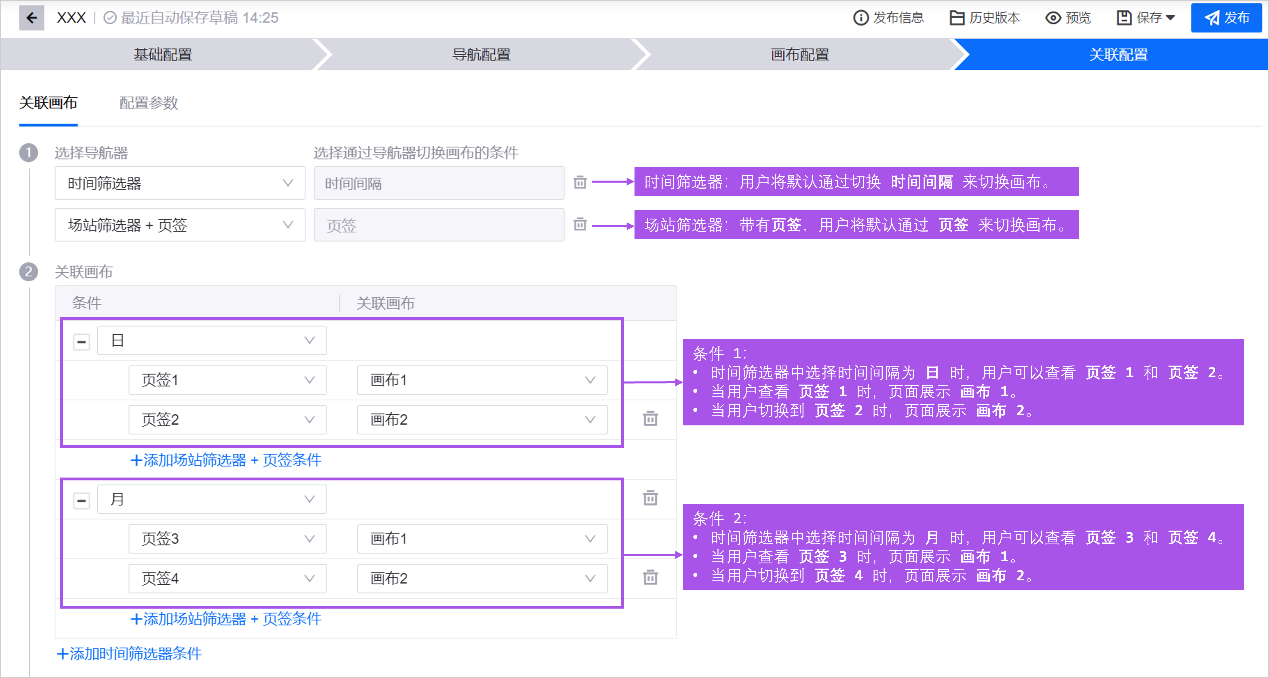
Task: Click the back arrow icon next to XXX
Action: pos(32,18)
